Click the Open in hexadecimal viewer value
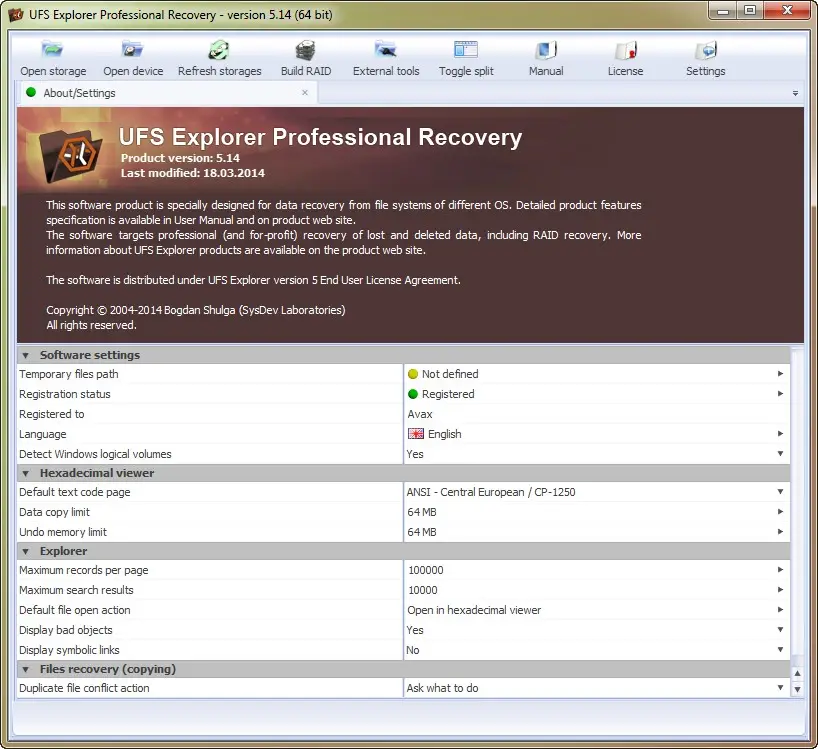The height and width of the screenshot is (749, 818). pos(474,610)
